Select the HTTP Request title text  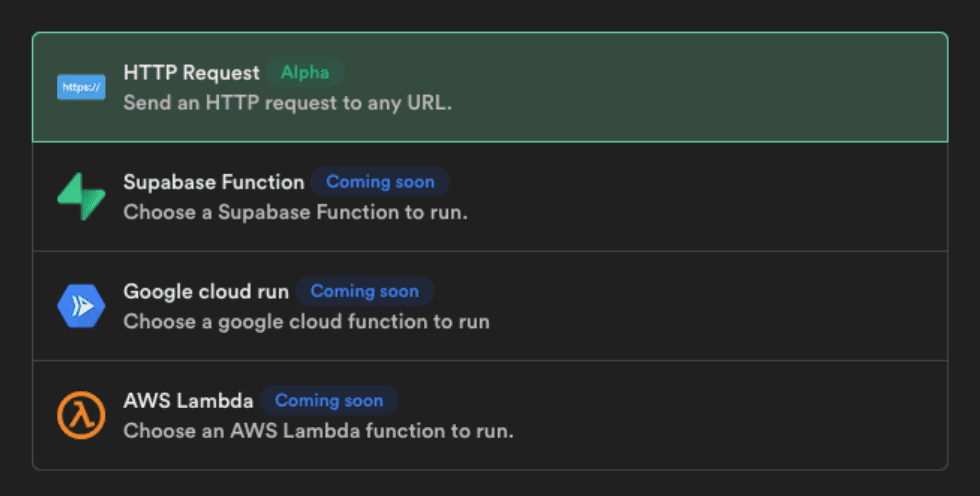click(x=191, y=73)
